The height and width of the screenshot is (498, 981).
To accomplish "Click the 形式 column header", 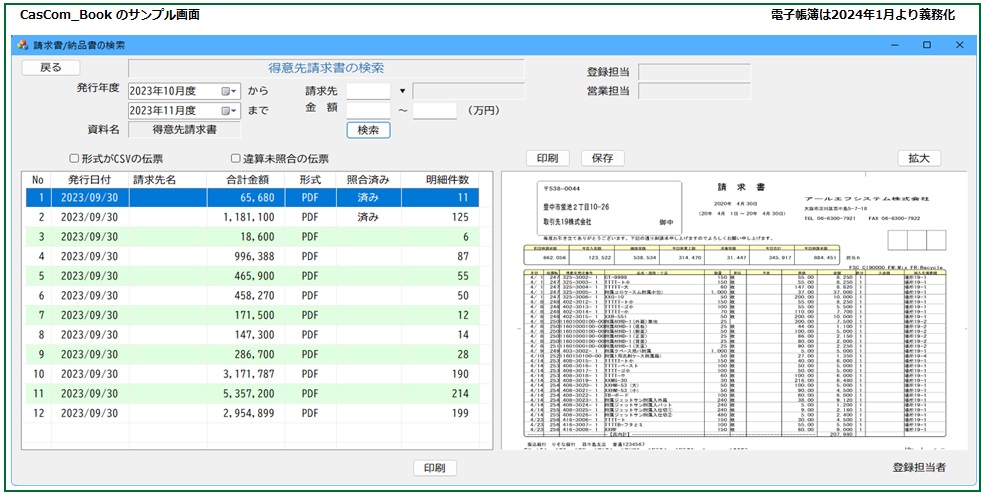I will coord(310,180).
